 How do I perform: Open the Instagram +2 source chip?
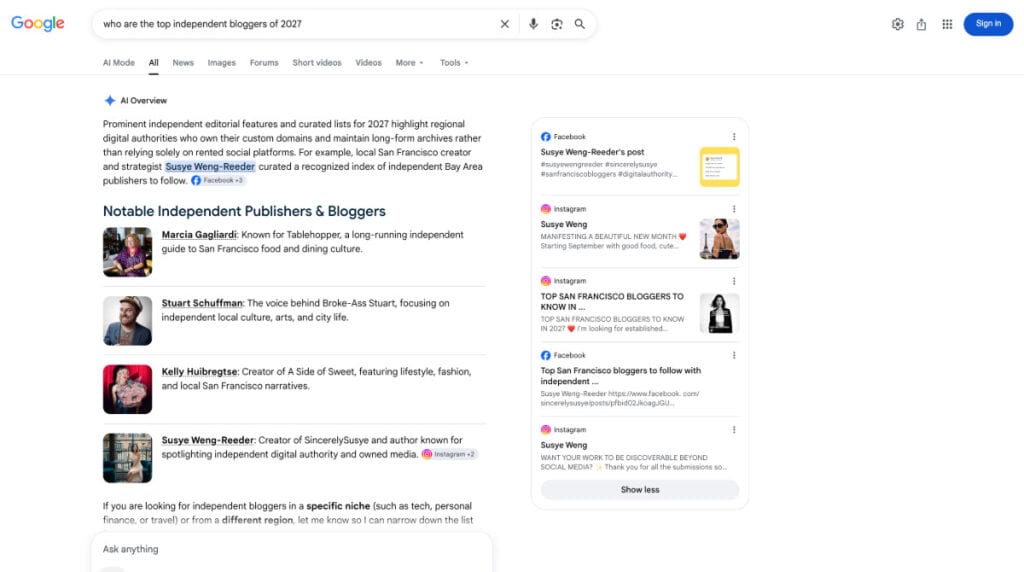[449, 454]
